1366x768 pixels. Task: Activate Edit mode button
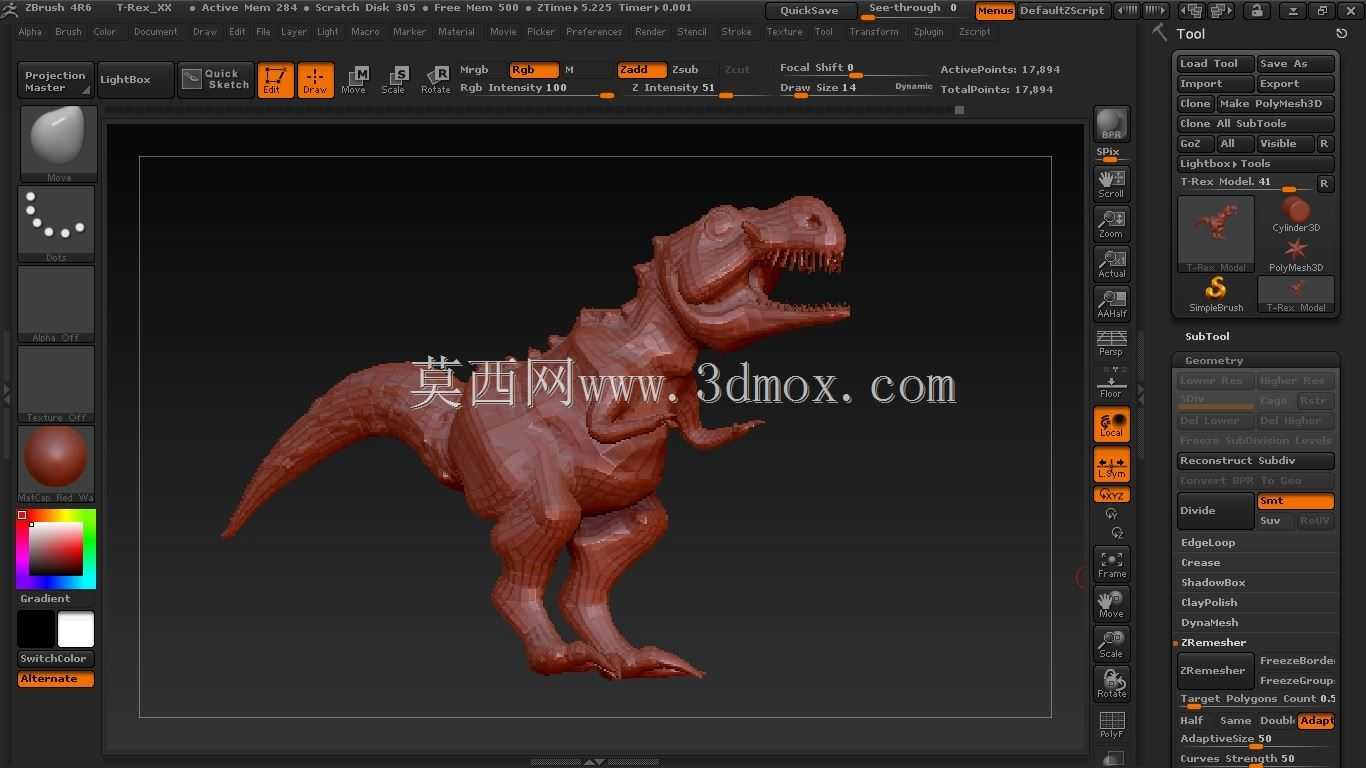(x=275, y=80)
